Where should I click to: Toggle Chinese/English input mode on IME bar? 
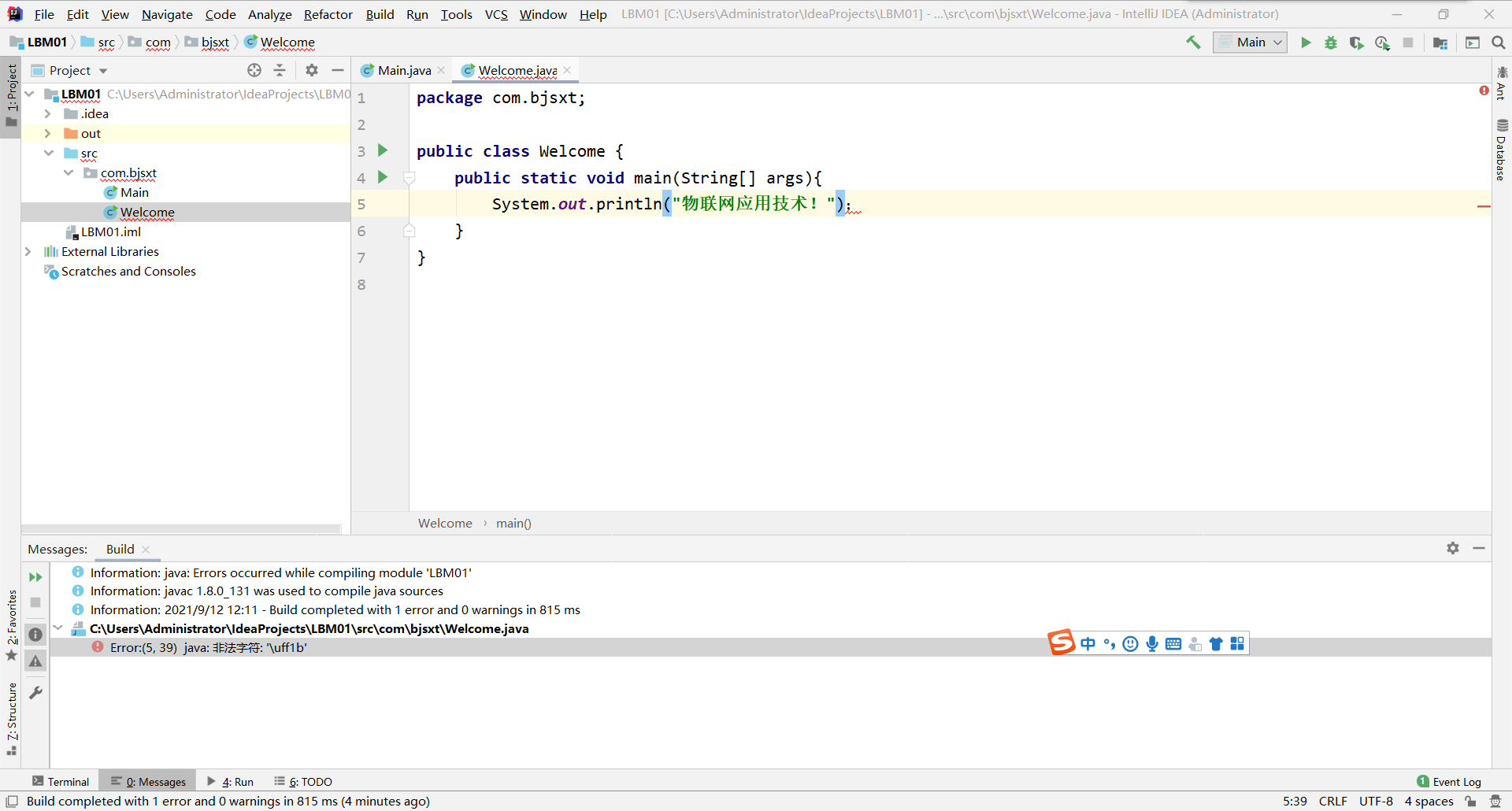point(1088,644)
